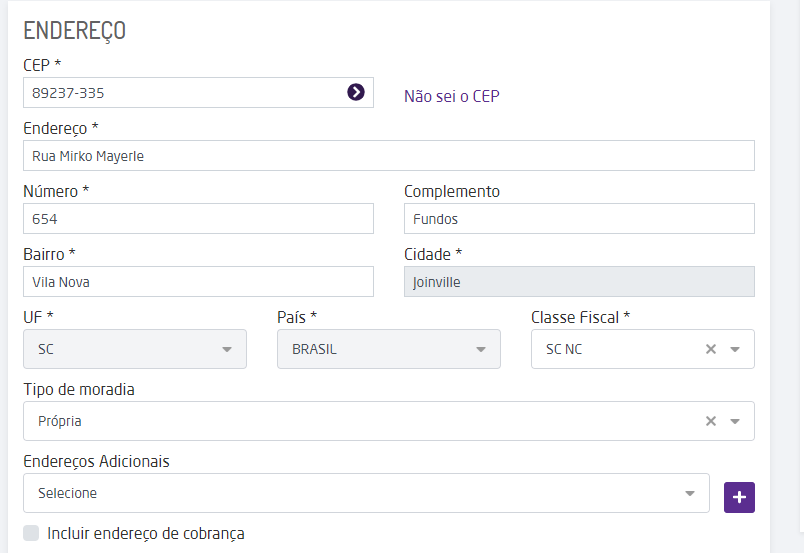Click the Não sei o CEP link
The width and height of the screenshot is (804, 553).
pyautogui.click(x=451, y=96)
